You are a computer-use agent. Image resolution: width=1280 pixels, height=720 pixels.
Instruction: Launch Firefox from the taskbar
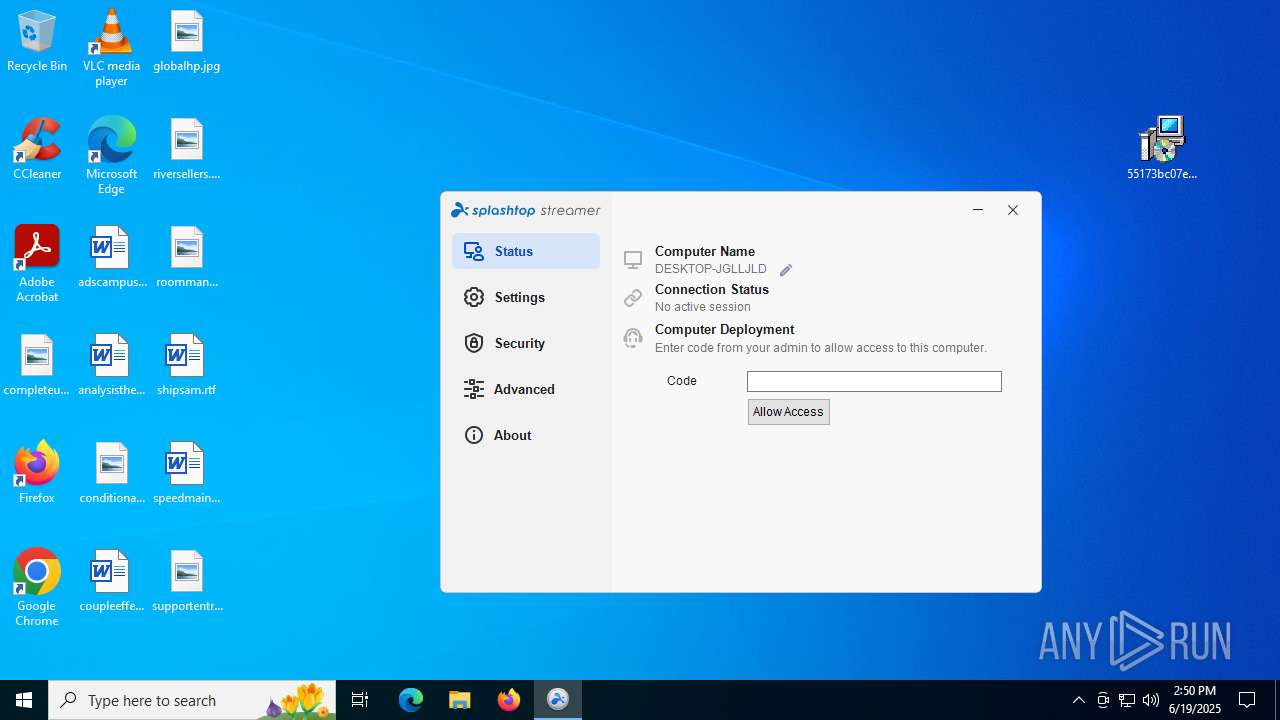coord(509,700)
